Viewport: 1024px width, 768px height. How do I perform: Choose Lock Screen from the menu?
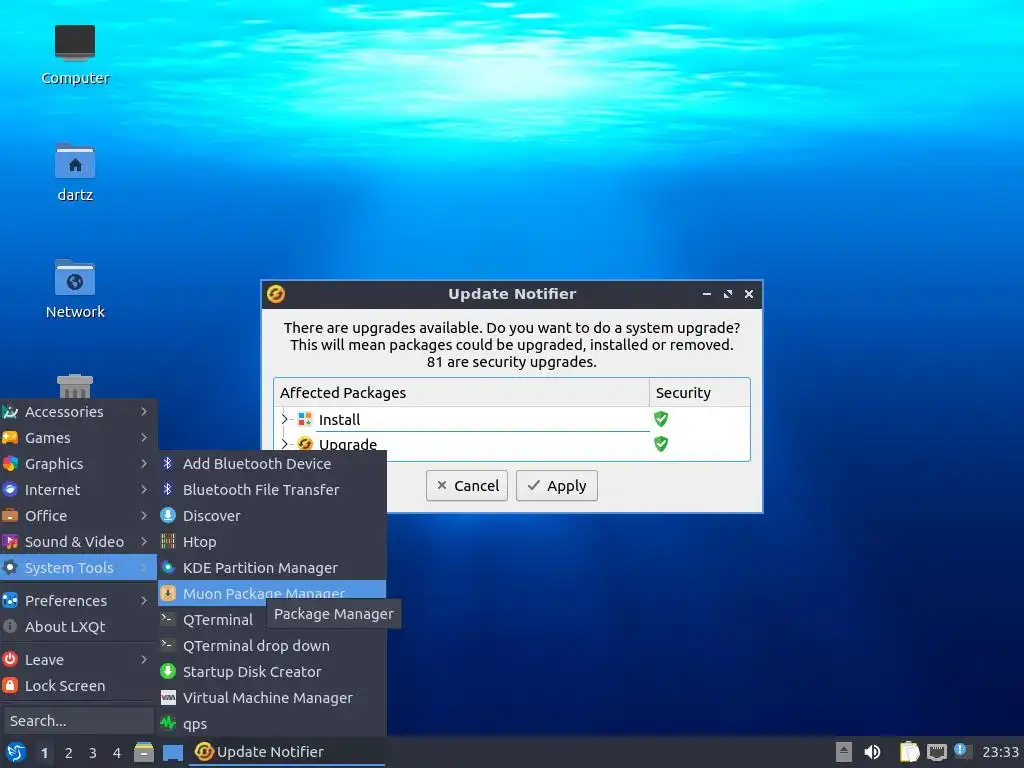78,686
